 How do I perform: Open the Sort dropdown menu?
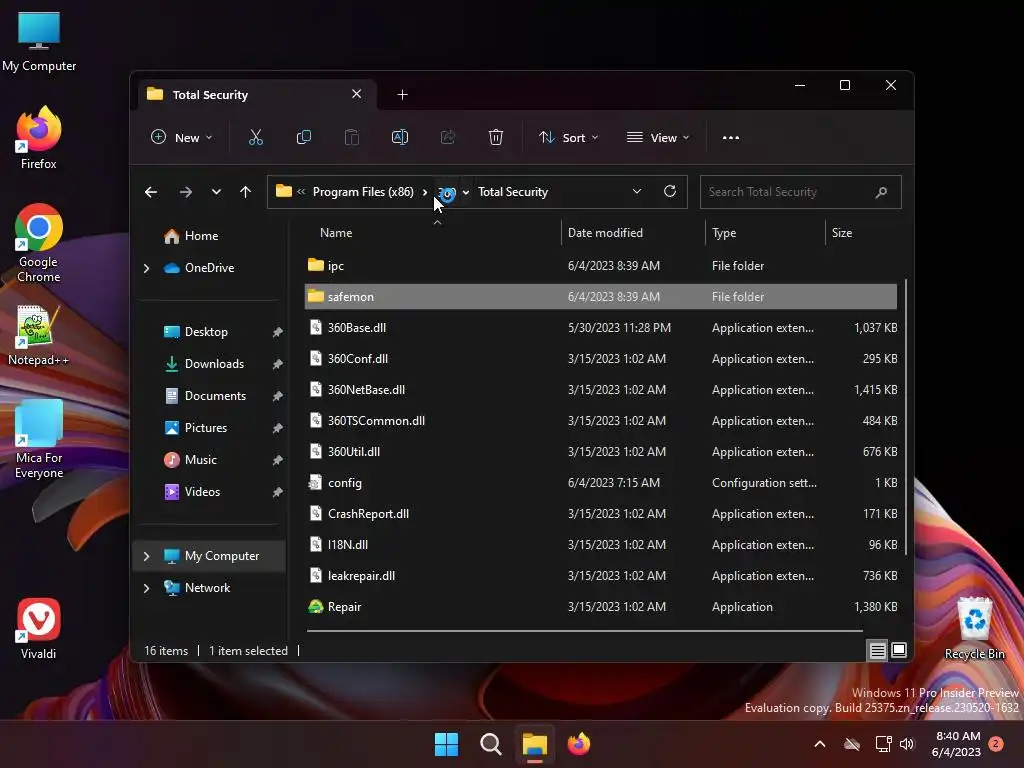pyautogui.click(x=568, y=138)
